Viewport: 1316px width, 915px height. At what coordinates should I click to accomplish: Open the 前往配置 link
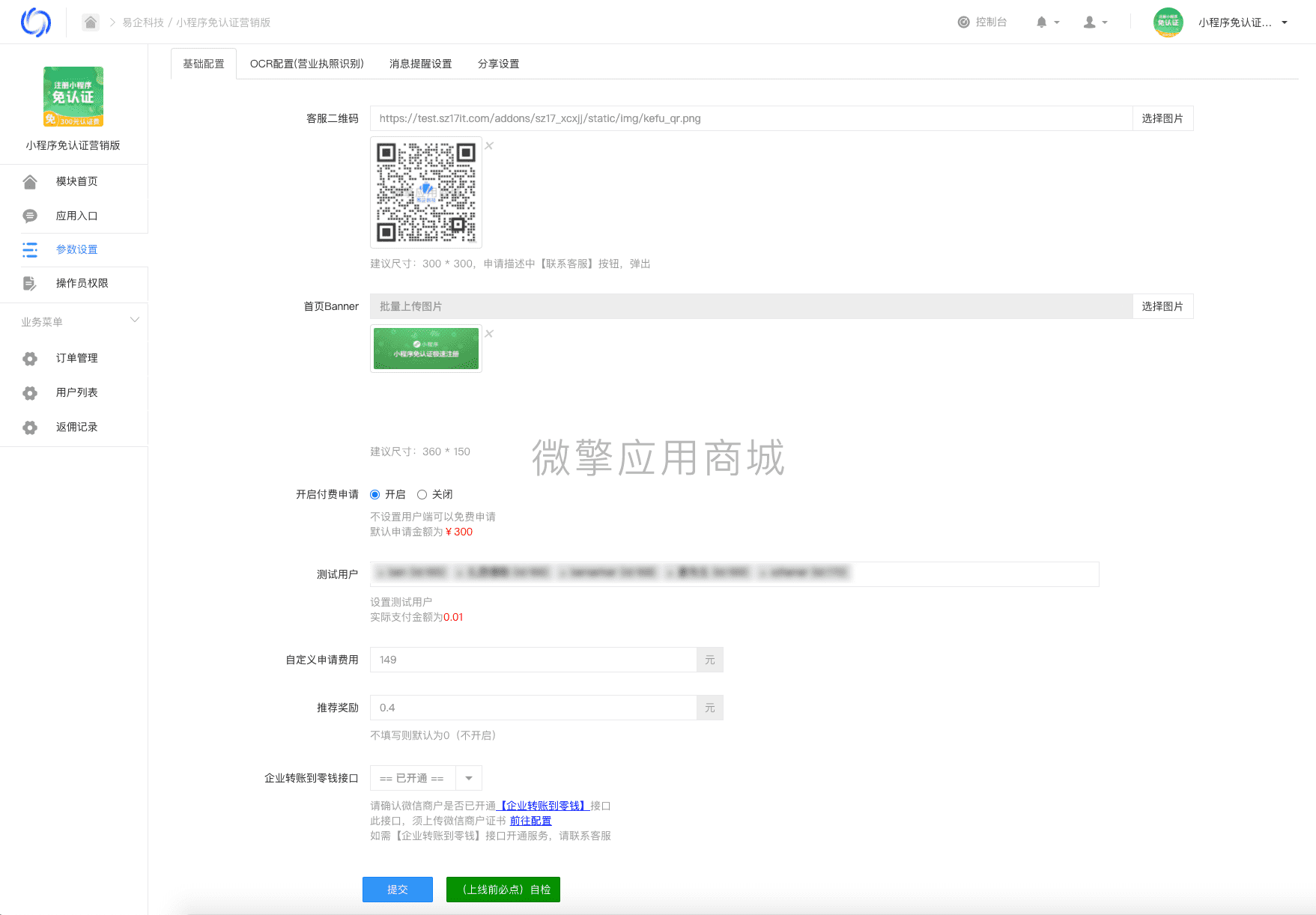(530, 821)
